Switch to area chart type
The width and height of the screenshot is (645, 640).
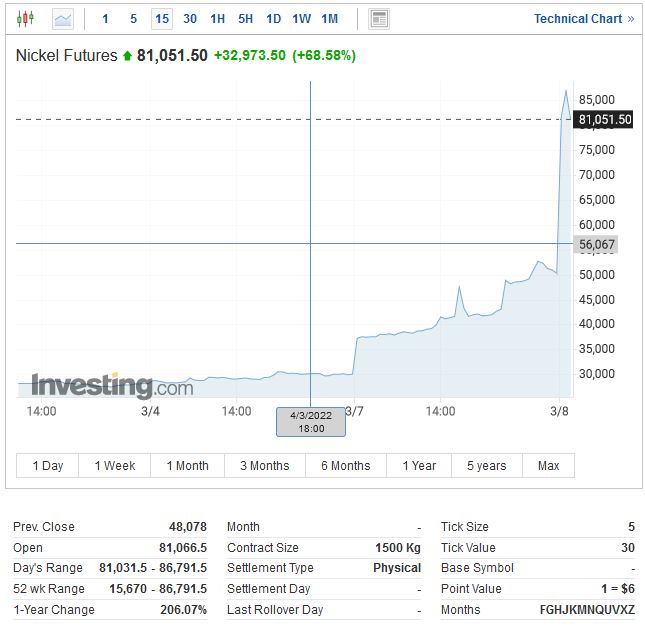[63, 19]
